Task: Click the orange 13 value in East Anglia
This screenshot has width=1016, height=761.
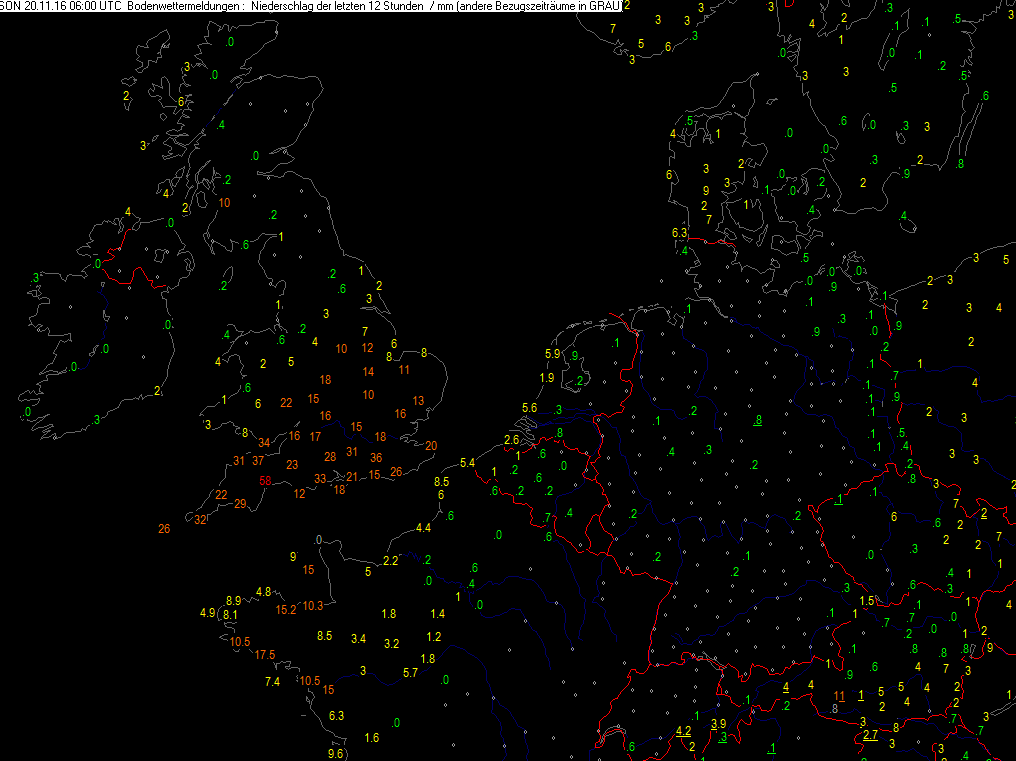Action: click(418, 401)
